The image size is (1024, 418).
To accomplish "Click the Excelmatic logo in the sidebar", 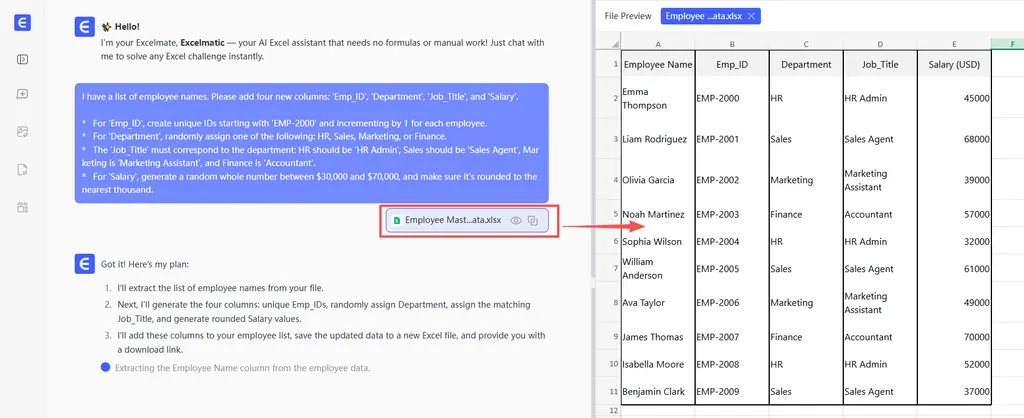I will (22, 23).
